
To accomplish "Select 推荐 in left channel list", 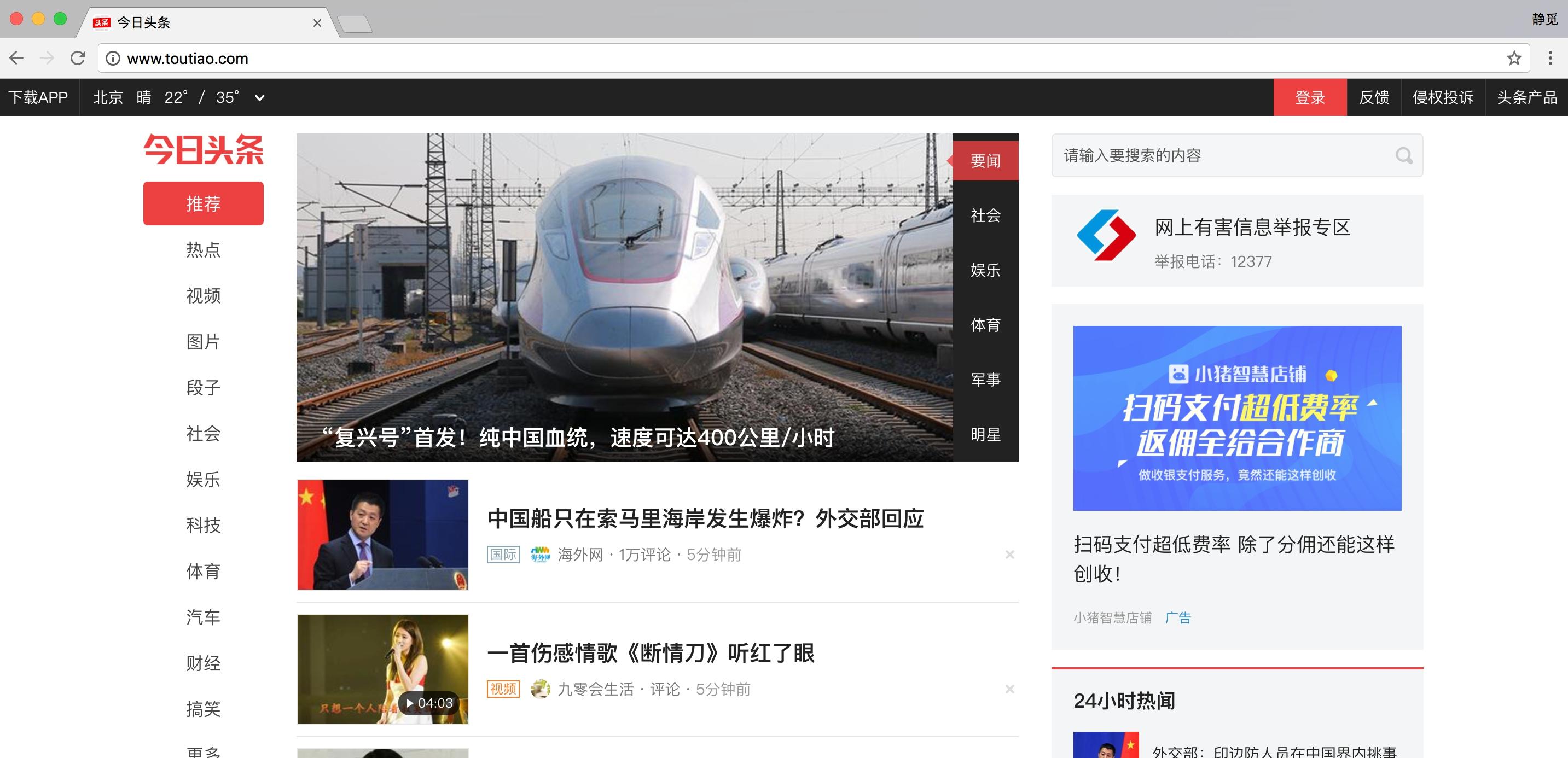I will coord(204,203).
